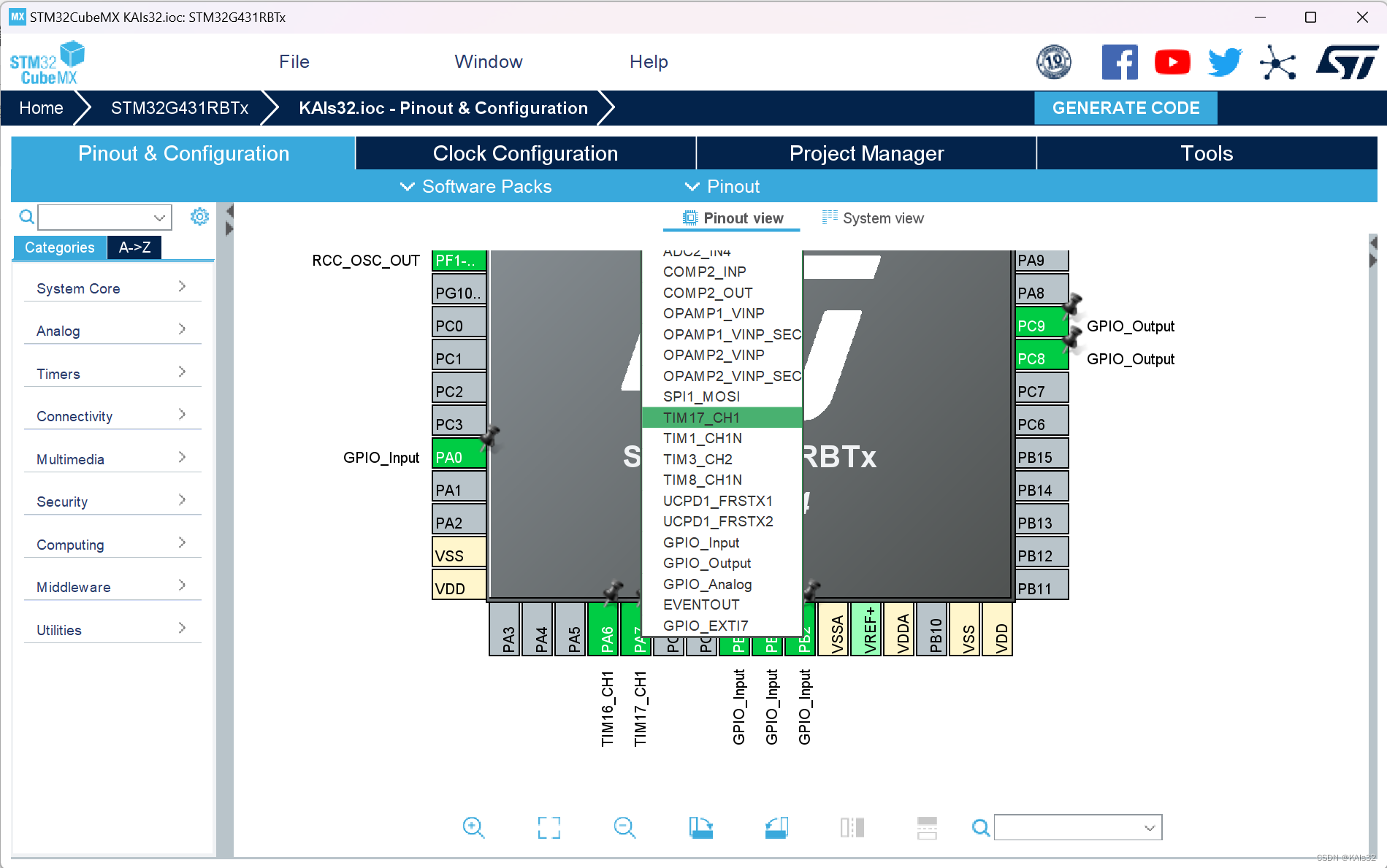Click the GENERATE CODE button
The image size is (1387, 868).
pos(1126,108)
